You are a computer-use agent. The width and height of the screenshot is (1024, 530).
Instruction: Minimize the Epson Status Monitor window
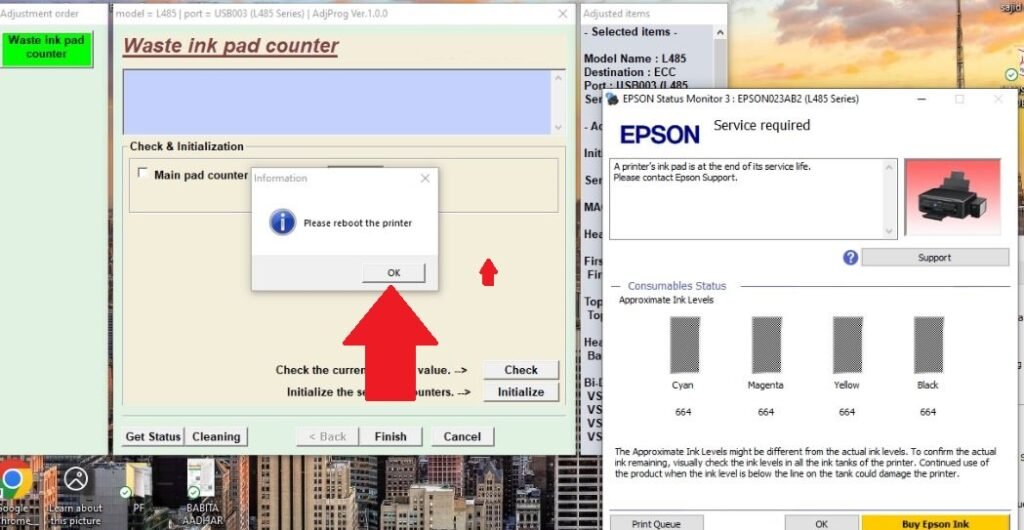(x=921, y=99)
